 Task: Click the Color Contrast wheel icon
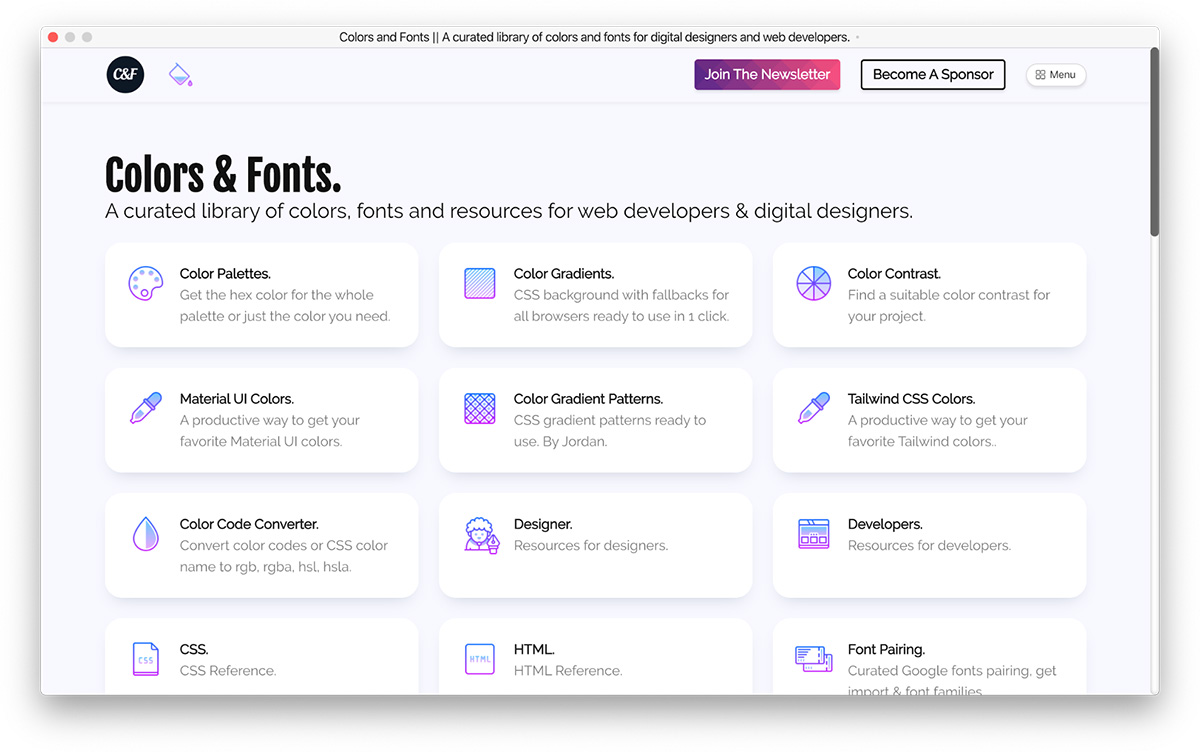point(813,283)
